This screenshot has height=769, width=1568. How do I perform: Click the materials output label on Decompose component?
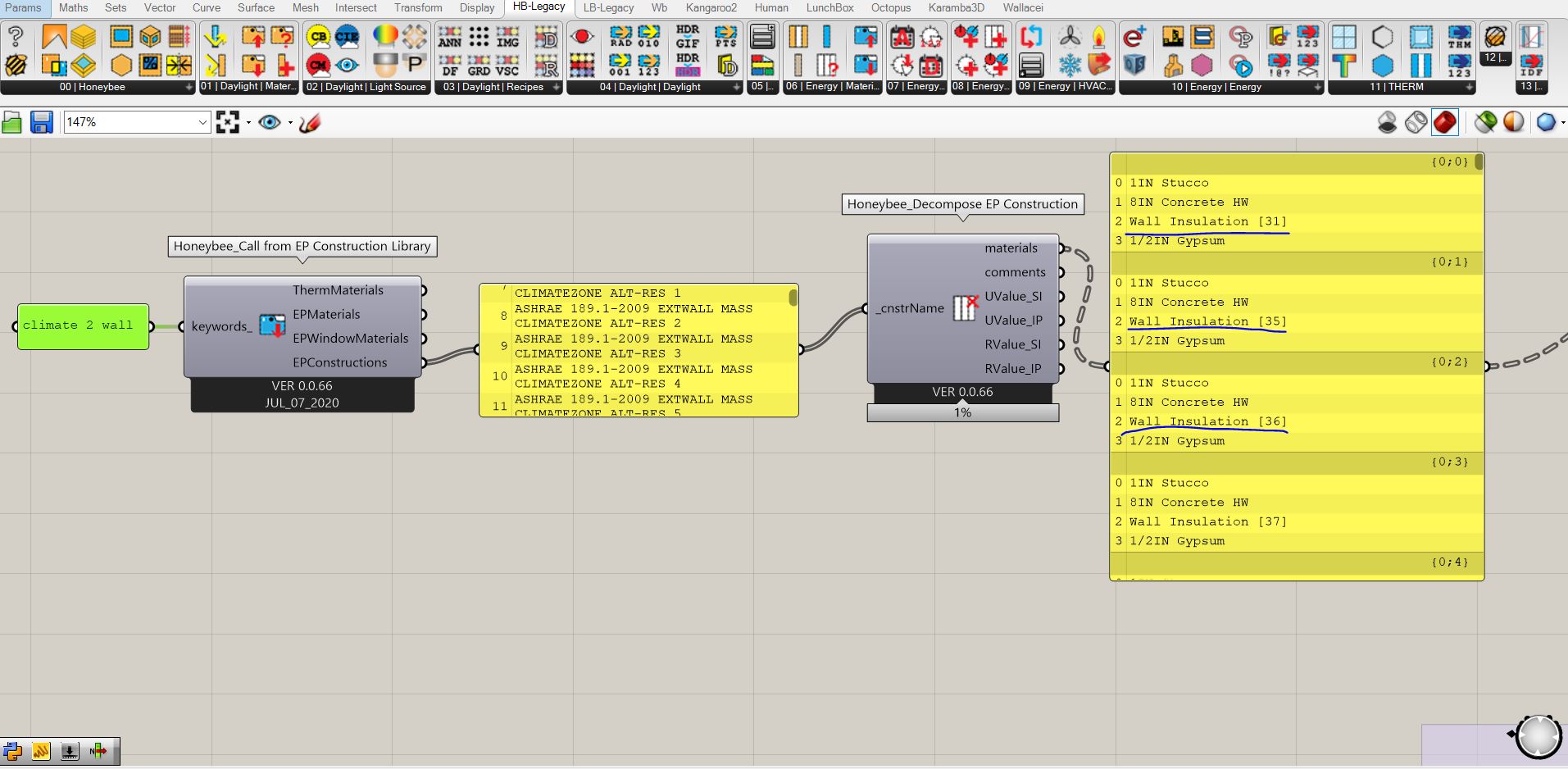tap(1011, 248)
